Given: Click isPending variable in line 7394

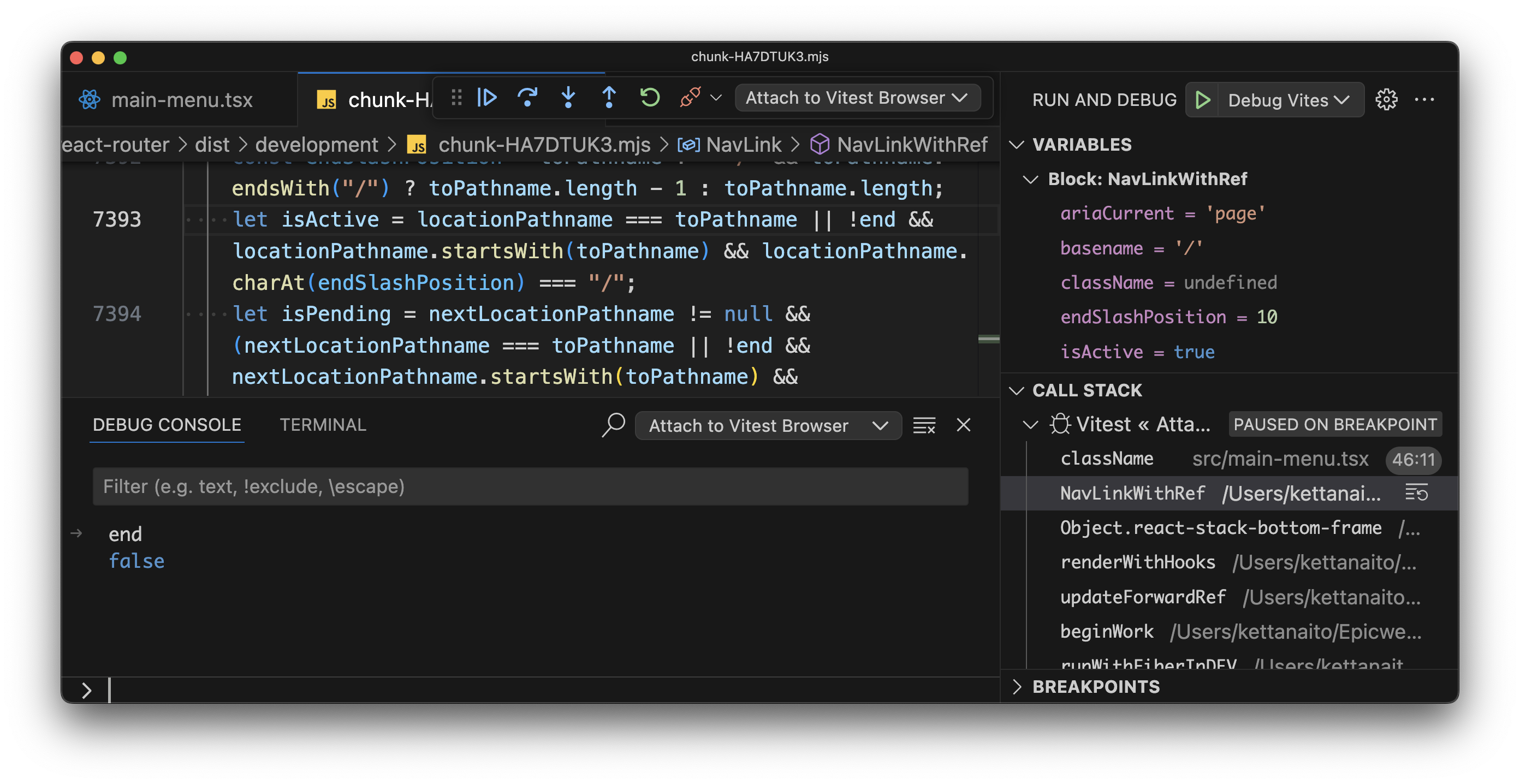Looking at the screenshot, I should 336,314.
